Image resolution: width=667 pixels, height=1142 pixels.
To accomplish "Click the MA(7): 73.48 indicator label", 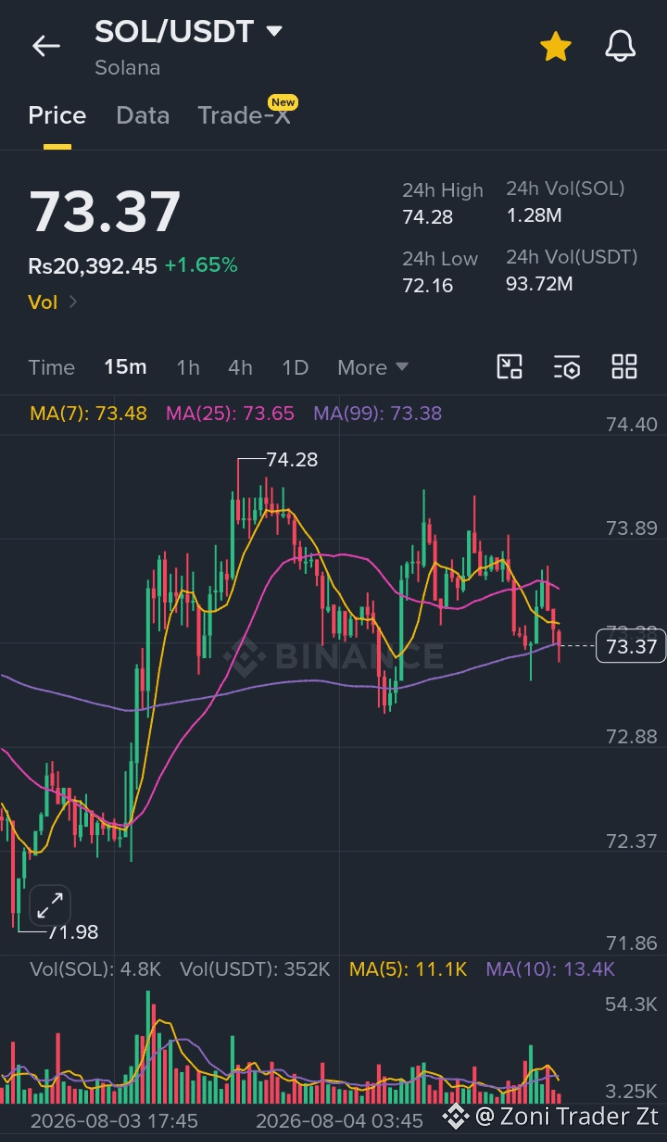I will [88, 414].
